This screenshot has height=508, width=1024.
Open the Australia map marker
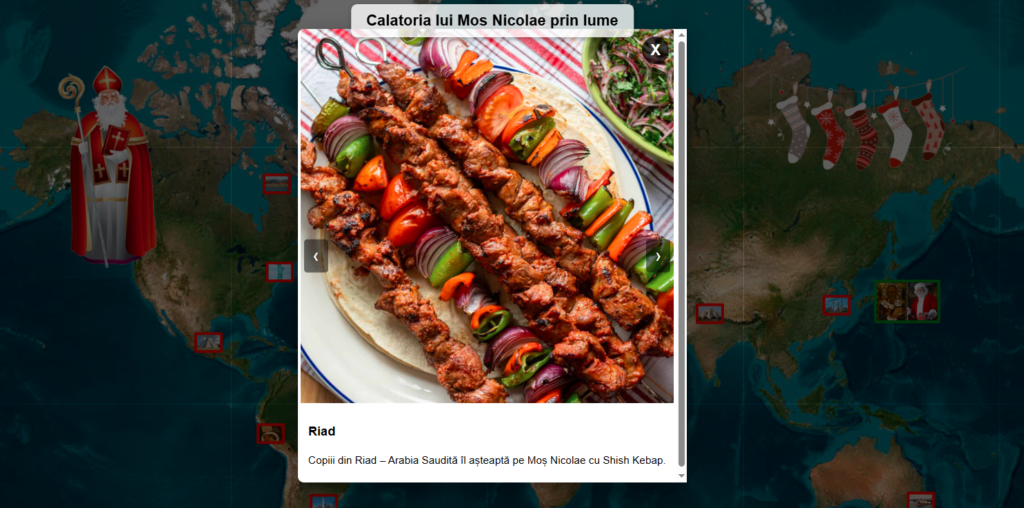tap(921, 500)
